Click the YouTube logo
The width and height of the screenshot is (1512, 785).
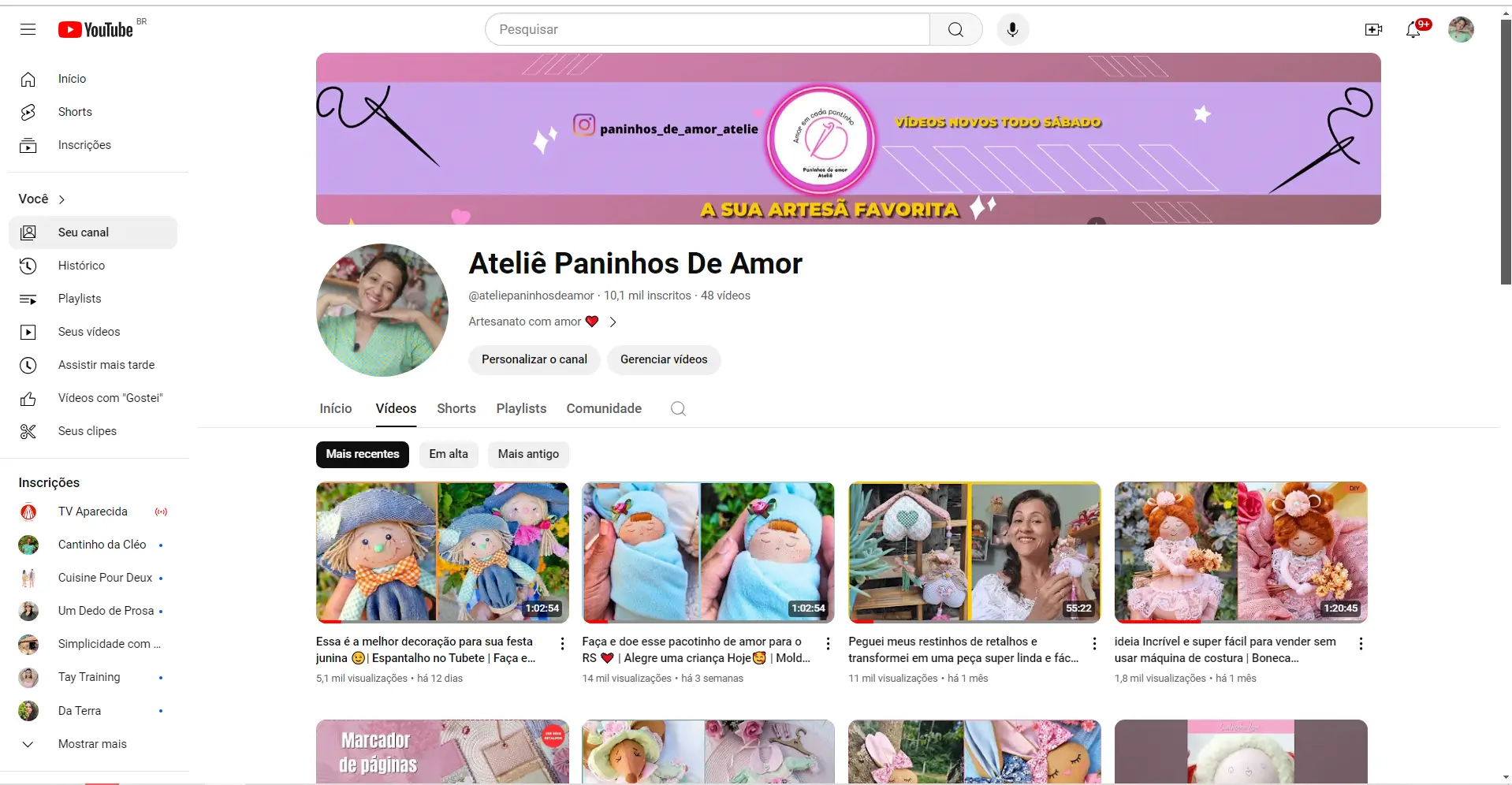95,29
